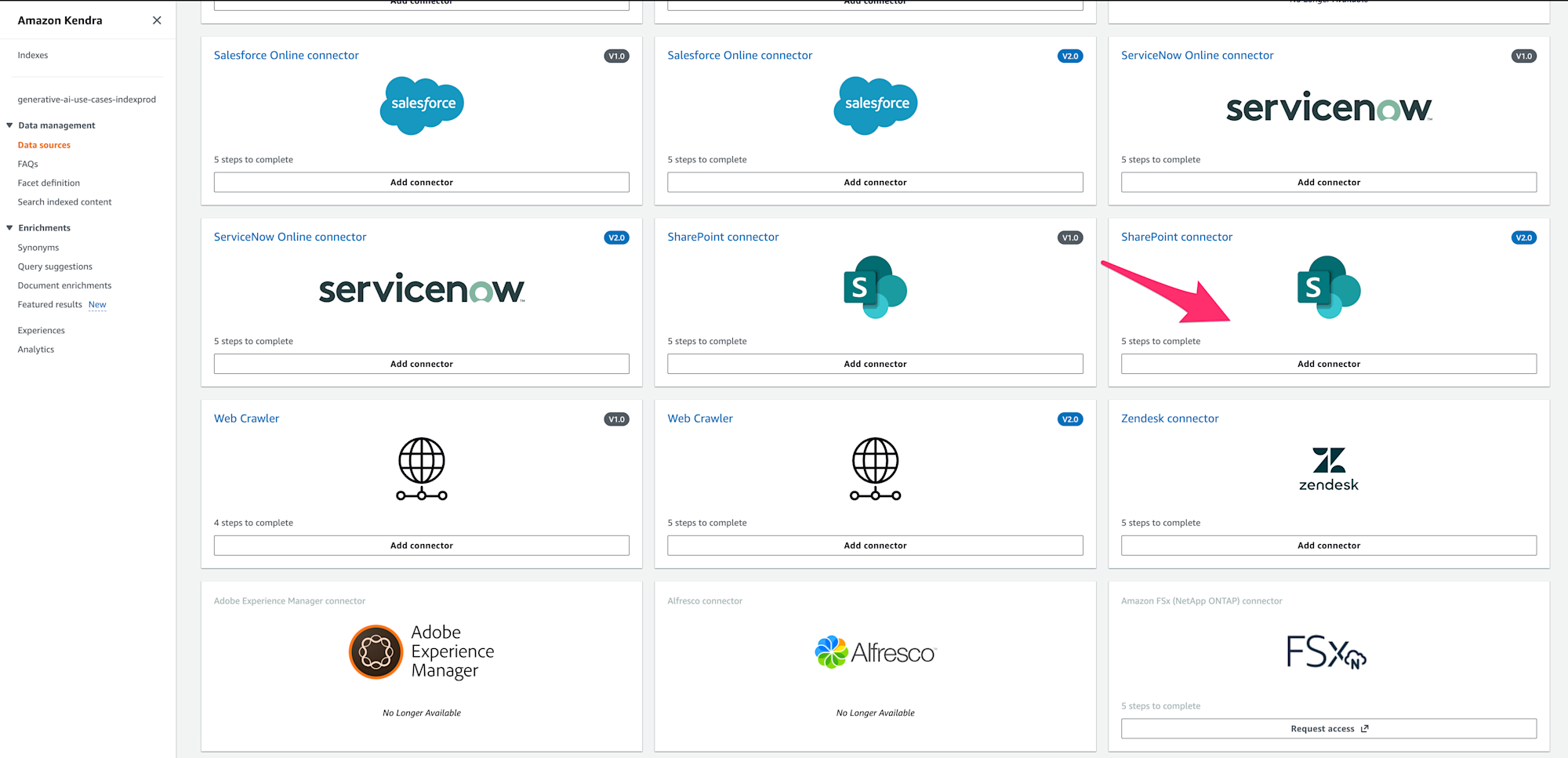Screen dimensions: 1568x758
Task: Click the ServiceNow Online connector V1.0 title
Action: [x=1197, y=56]
